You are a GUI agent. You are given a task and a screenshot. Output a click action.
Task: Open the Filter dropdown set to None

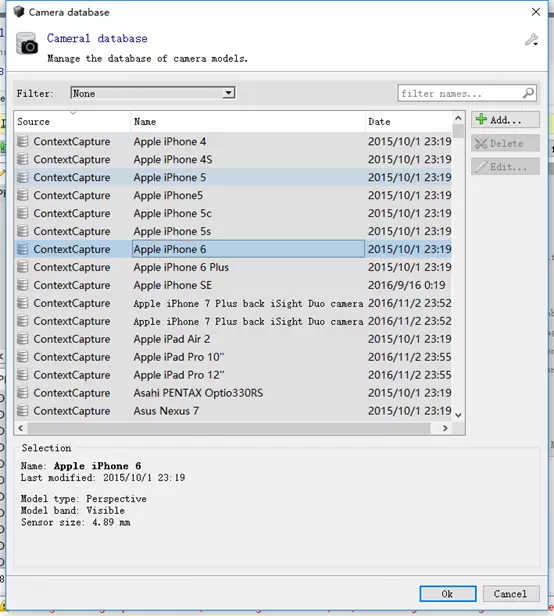[x=153, y=93]
